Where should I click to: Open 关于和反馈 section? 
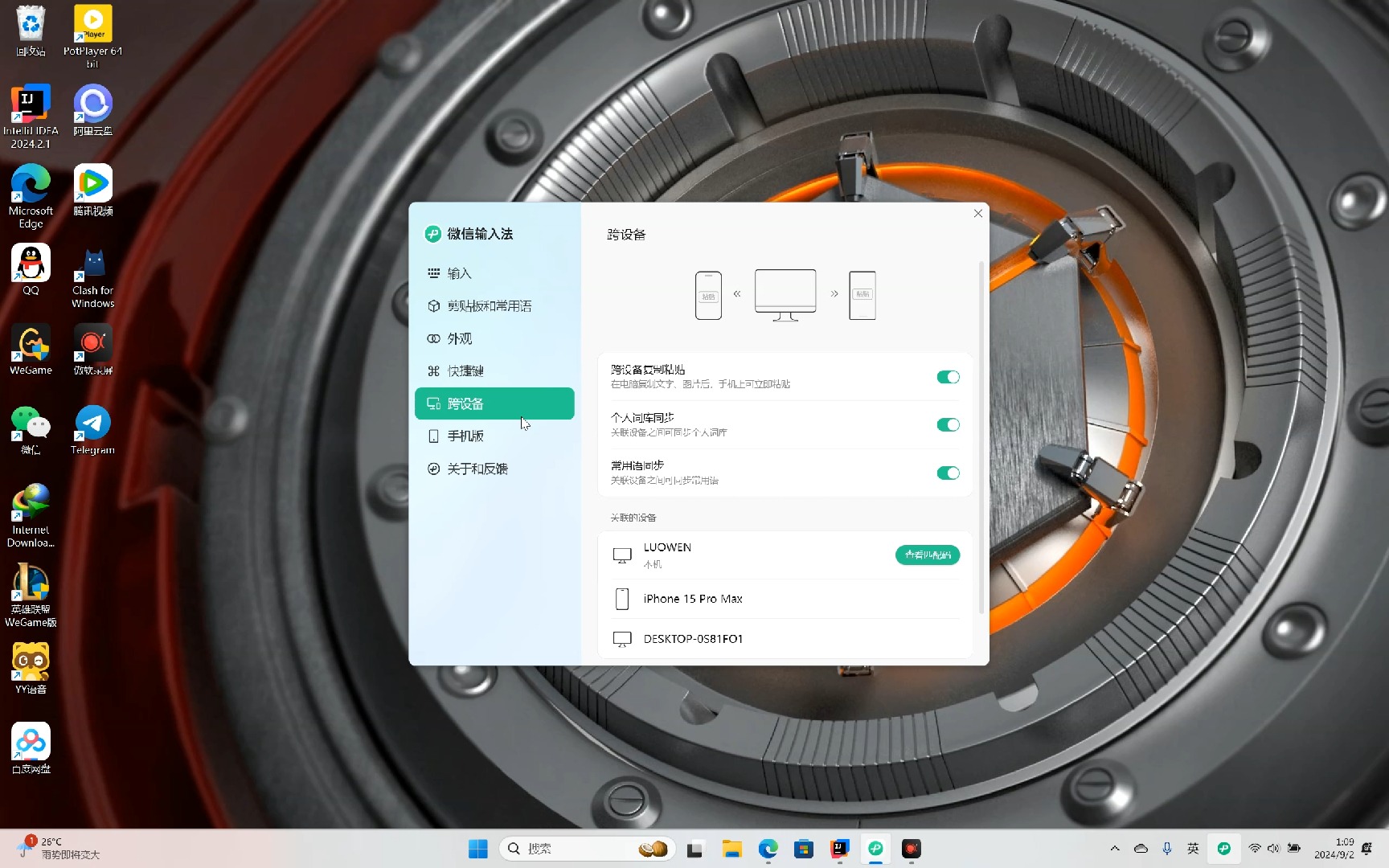click(x=494, y=469)
